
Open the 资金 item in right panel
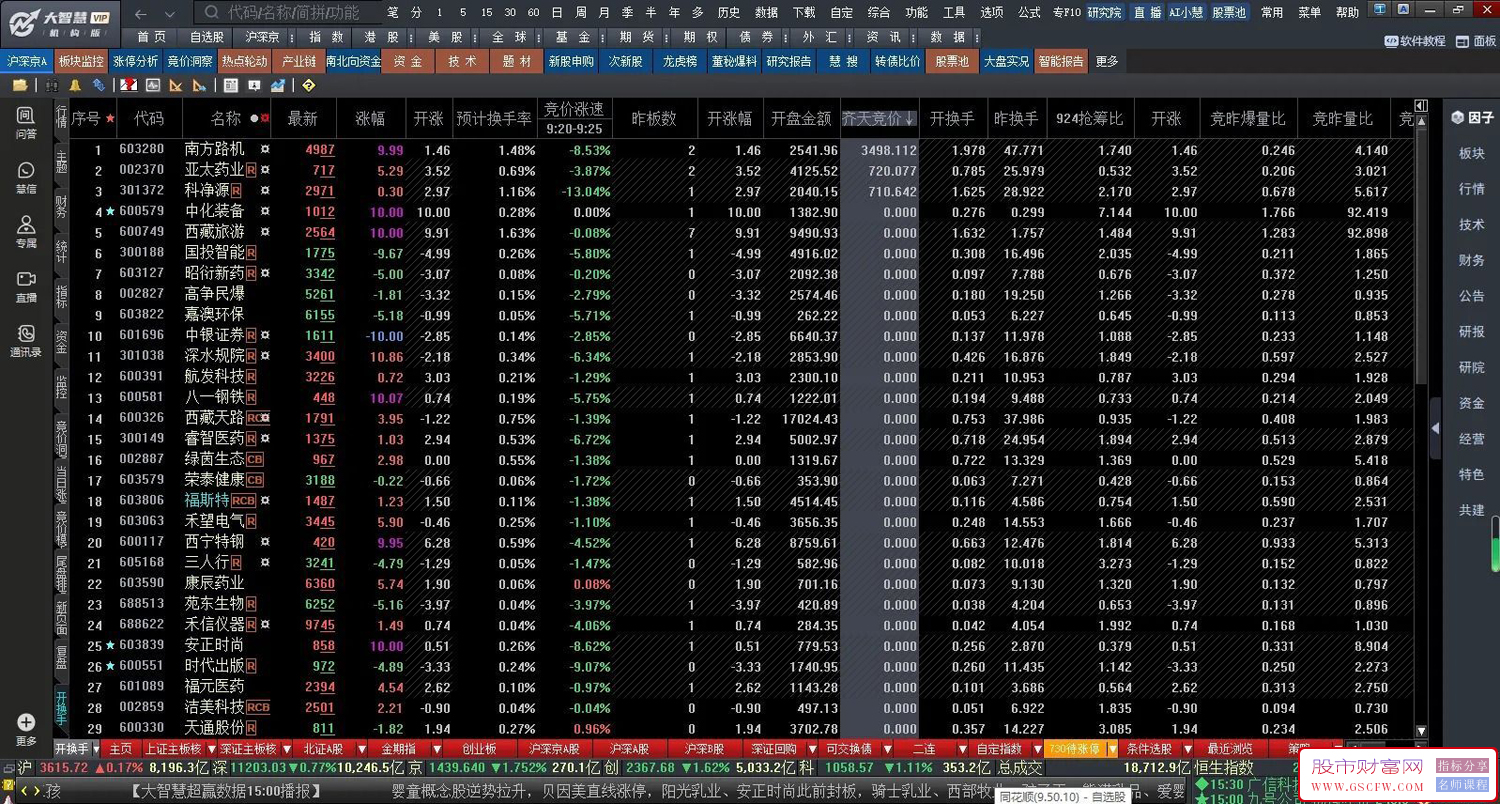point(1472,403)
